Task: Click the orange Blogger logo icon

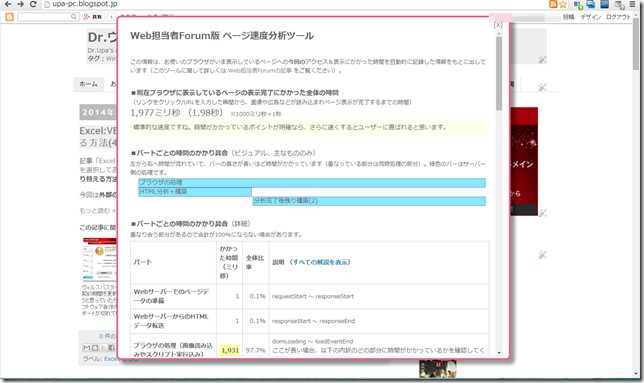Action: tap(9, 17)
